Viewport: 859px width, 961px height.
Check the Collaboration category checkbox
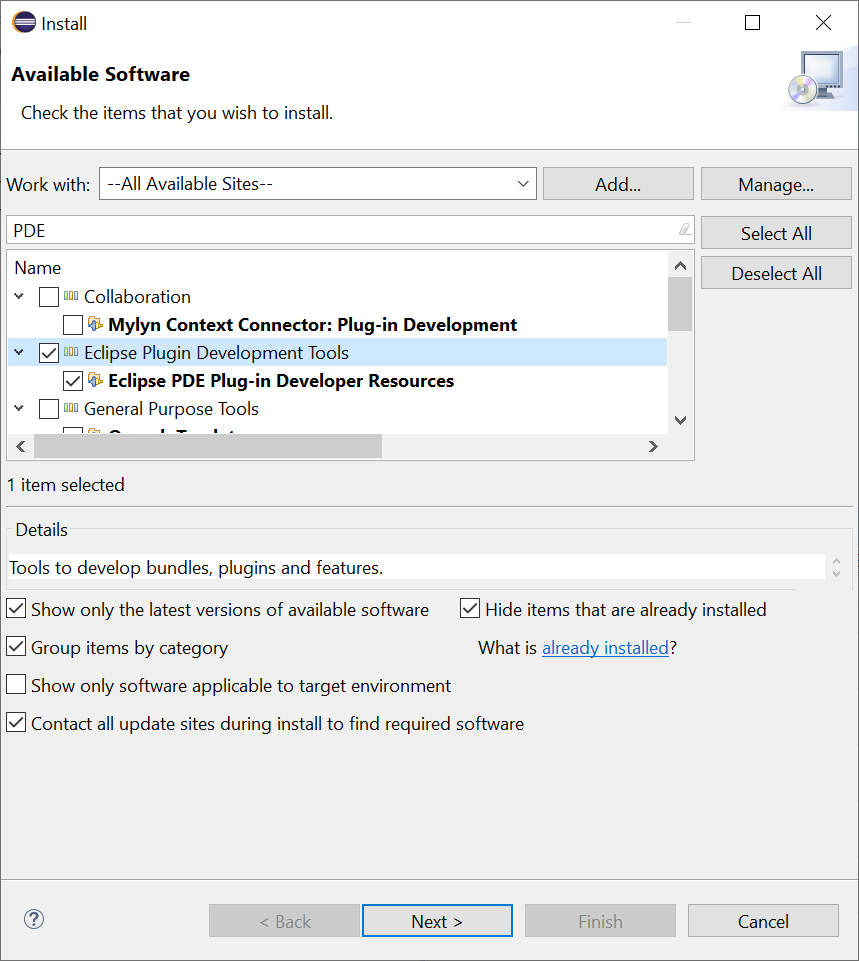[49, 297]
